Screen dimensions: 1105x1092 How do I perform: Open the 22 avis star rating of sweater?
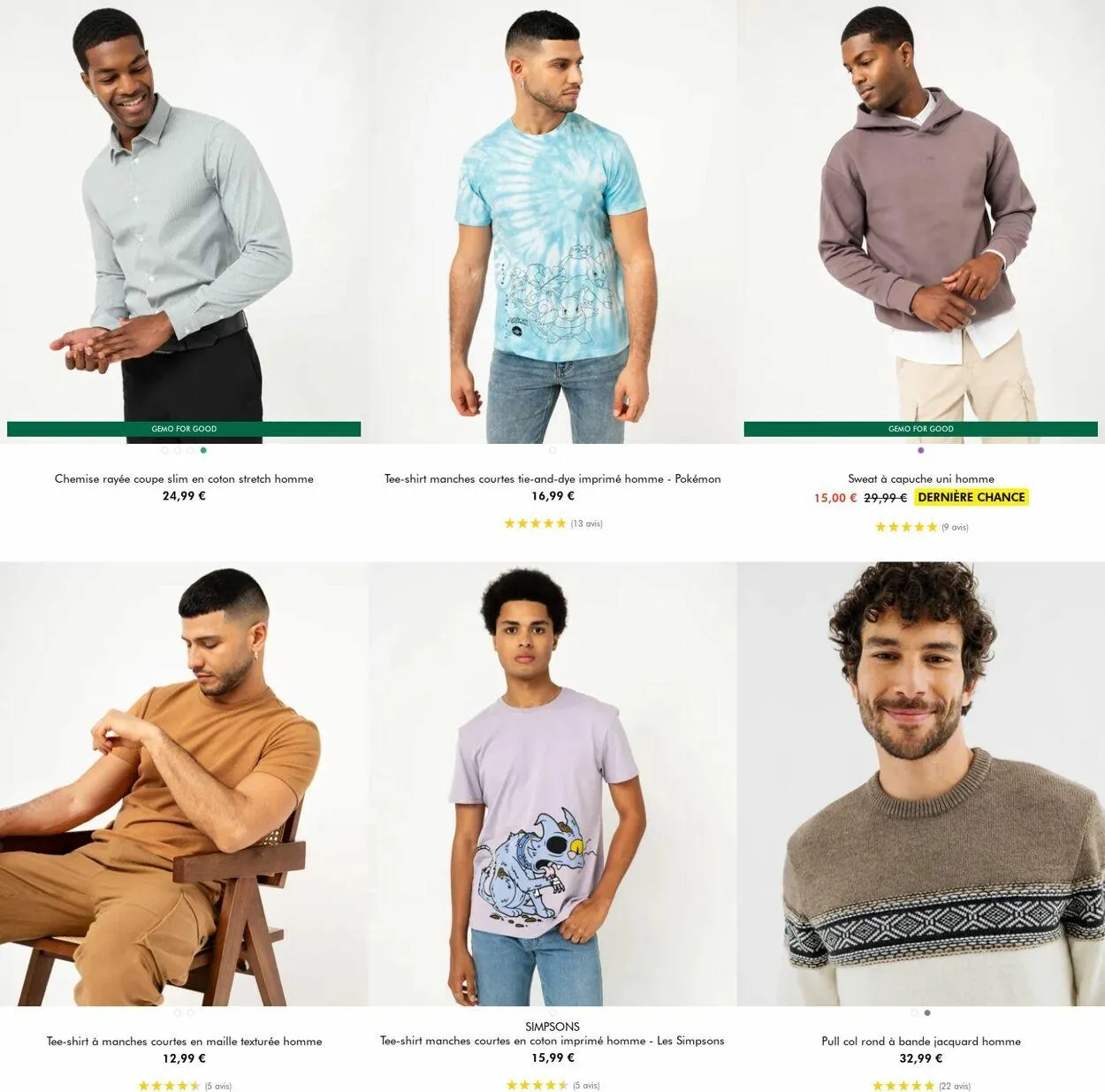tap(921, 1086)
